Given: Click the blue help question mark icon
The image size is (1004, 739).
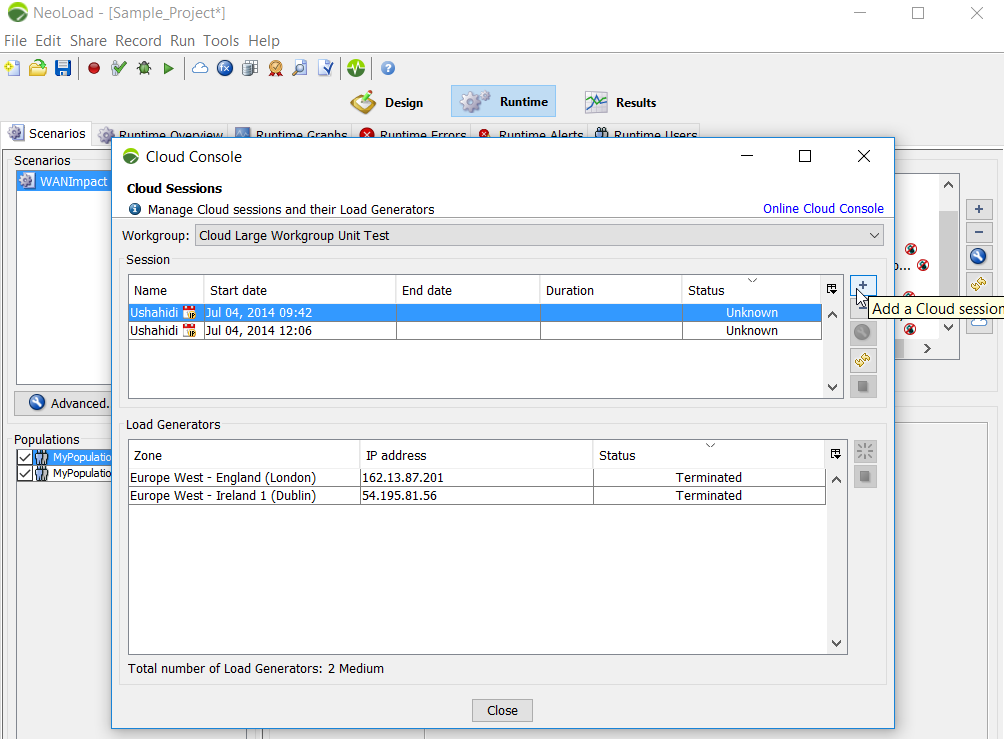Looking at the screenshot, I should coord(388,68).
